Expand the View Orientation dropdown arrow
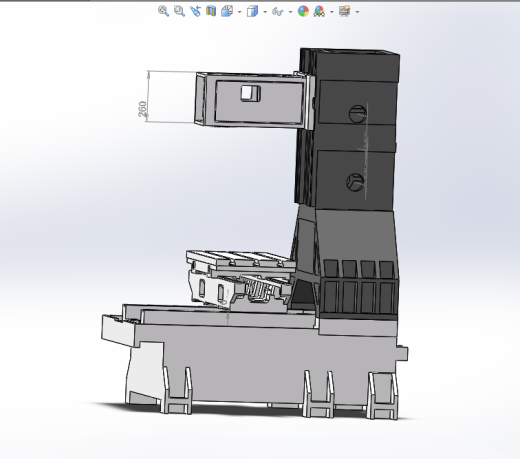The height and width of the screenshot is (459, 520). 240,12
